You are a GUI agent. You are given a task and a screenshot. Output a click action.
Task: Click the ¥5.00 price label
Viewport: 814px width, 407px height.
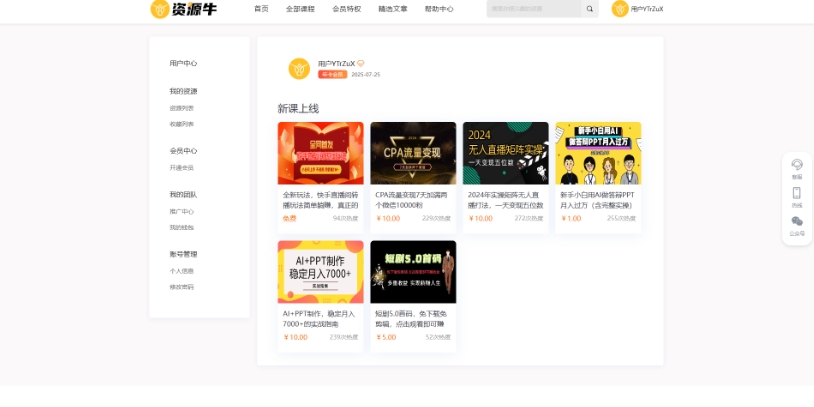[386, 337]
